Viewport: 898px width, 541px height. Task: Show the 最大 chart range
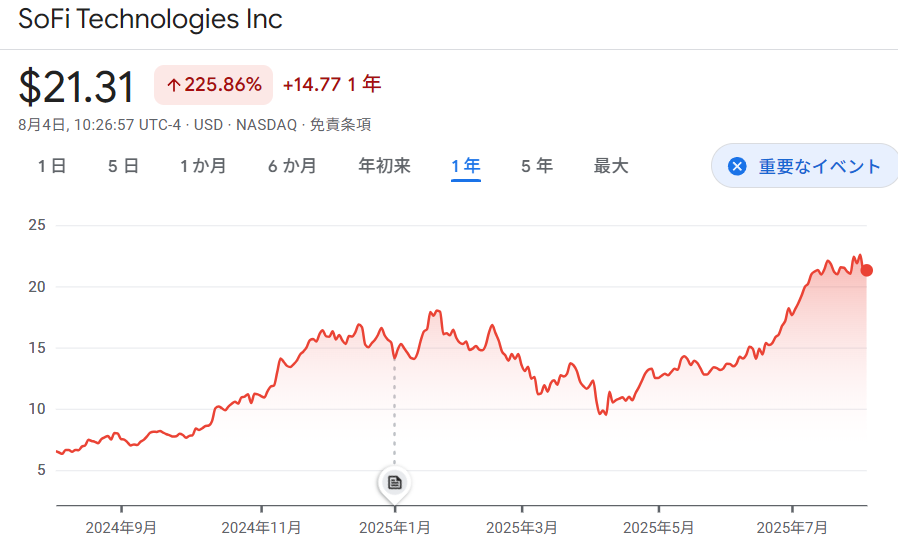point(611,166)
